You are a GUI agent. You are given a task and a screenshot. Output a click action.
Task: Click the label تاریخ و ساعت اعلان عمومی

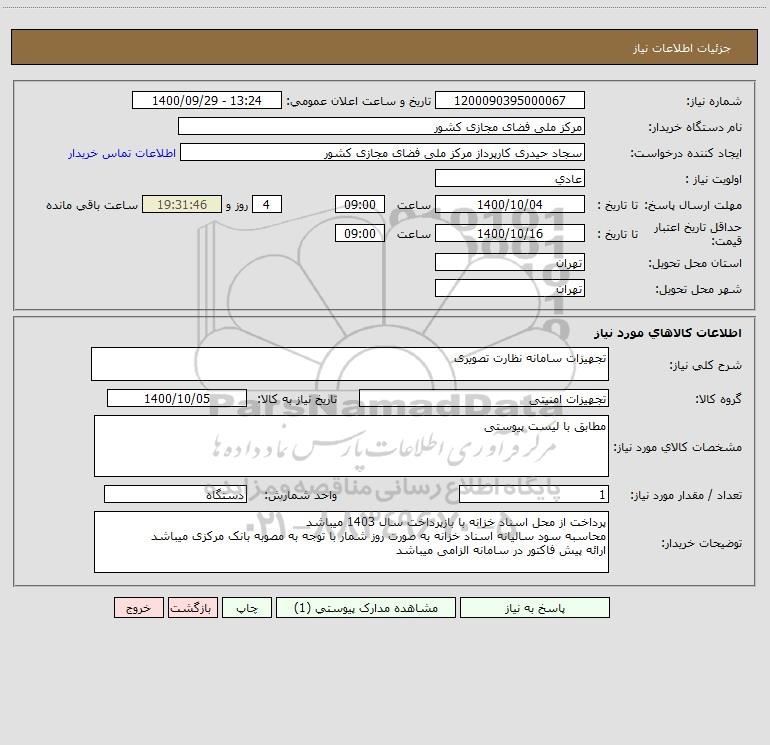[x=359, y=102]
